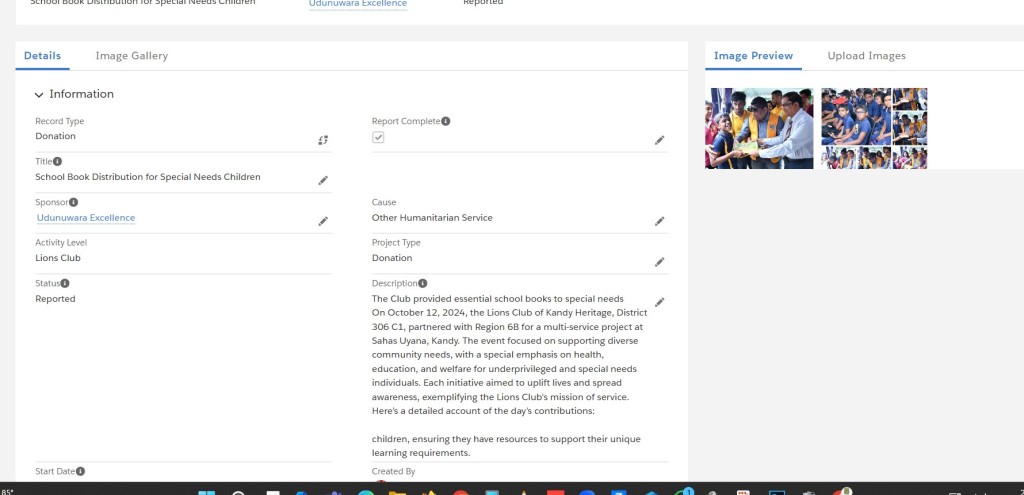Open the book handover preview photo
1024x495 pixels.
tap(760, 129)
